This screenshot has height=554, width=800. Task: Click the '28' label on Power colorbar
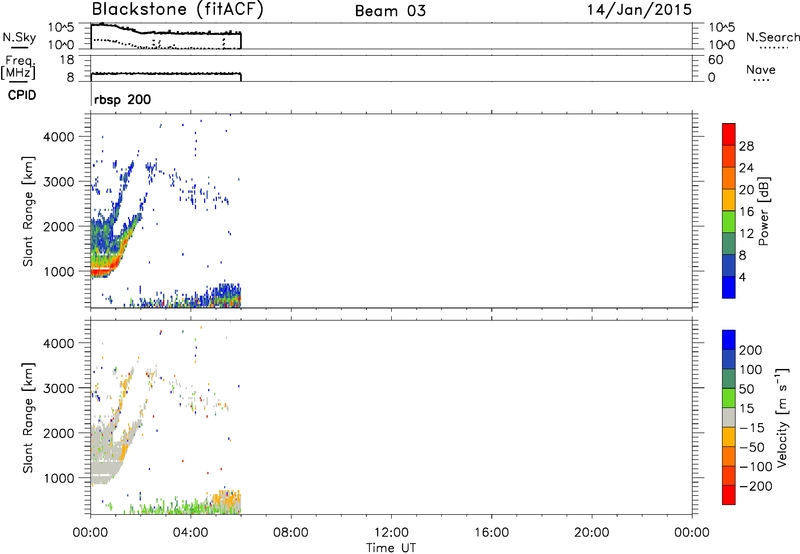click(746, 146)
